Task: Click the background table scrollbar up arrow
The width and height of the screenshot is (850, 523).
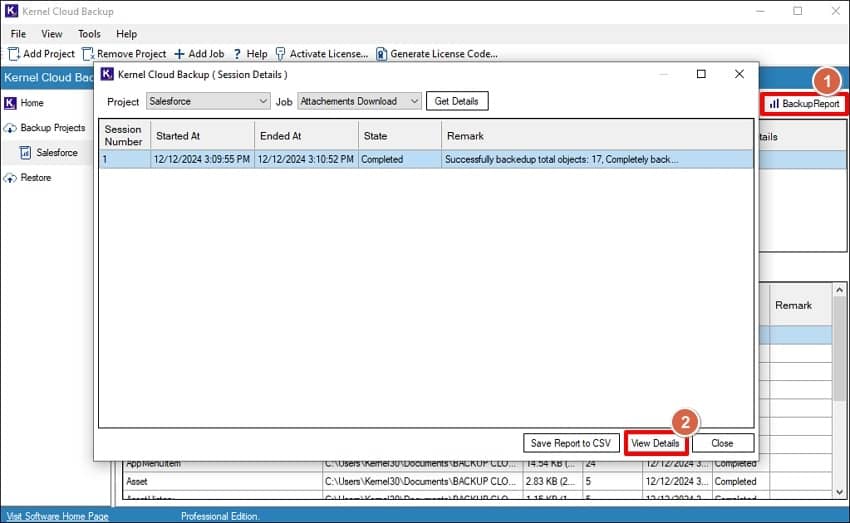Action: [x=839, y=290]
